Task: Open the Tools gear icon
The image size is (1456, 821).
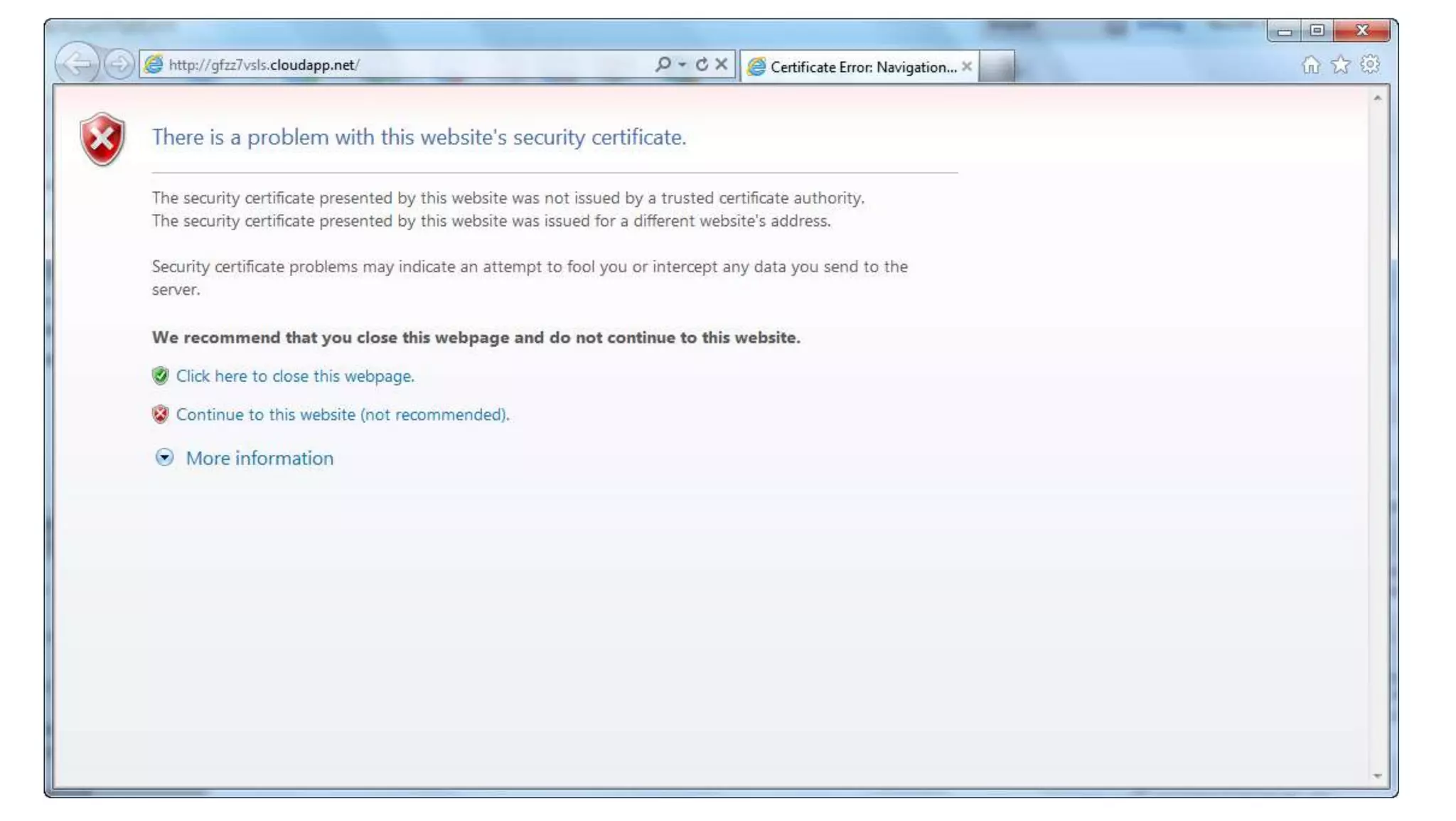Action: pyautogui.click(x=1370, y=65)
